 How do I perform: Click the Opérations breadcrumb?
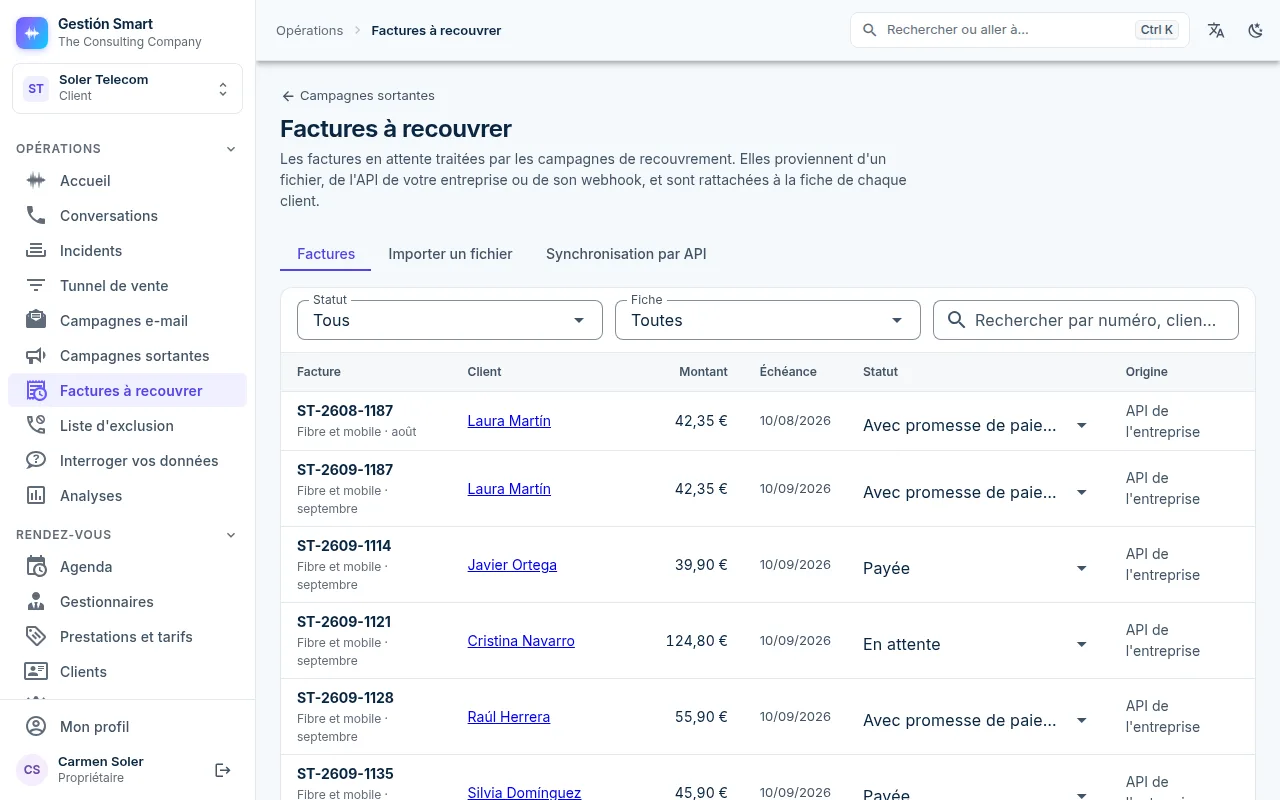(310, 31)
